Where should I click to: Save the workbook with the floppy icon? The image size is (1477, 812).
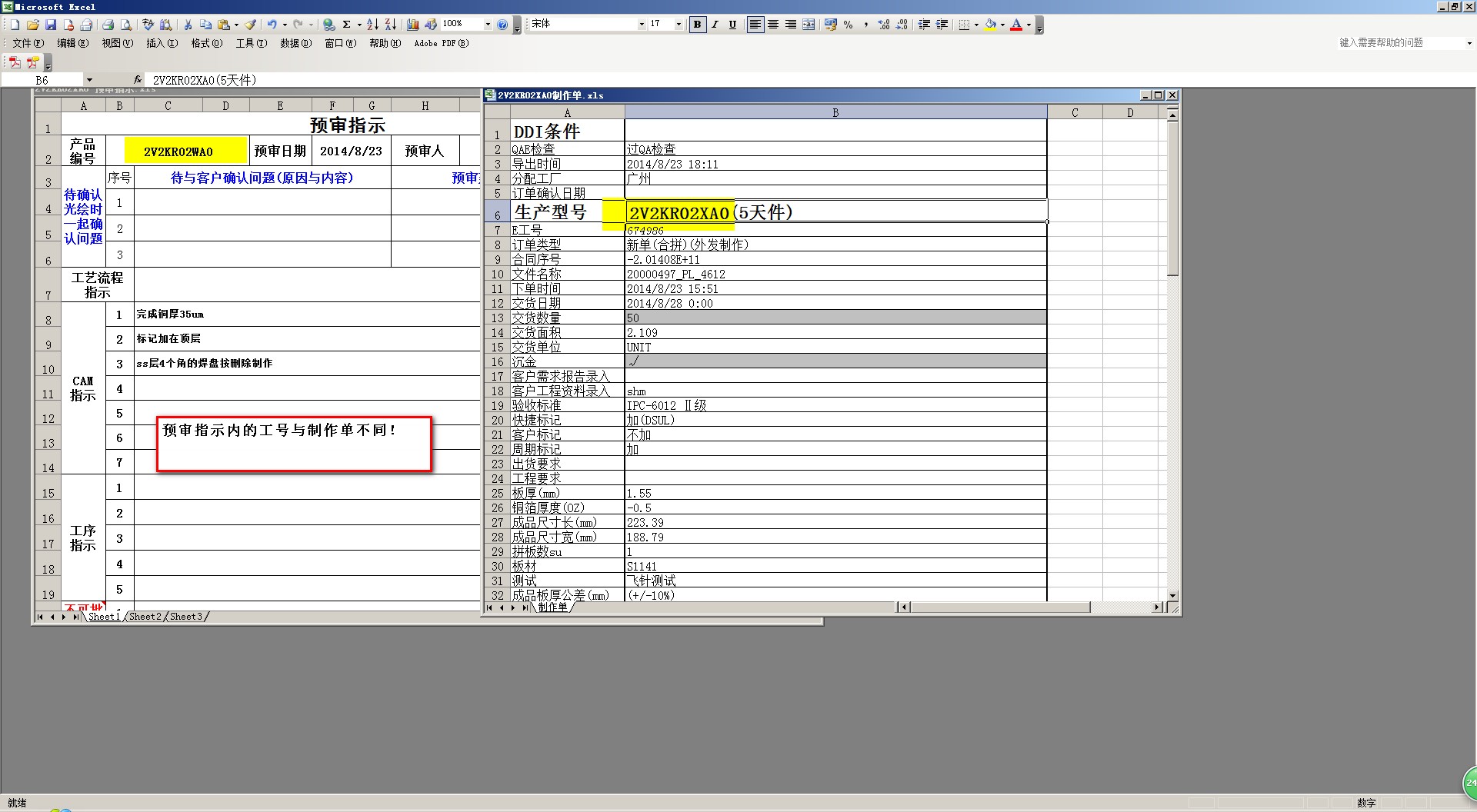coord(51,25)
